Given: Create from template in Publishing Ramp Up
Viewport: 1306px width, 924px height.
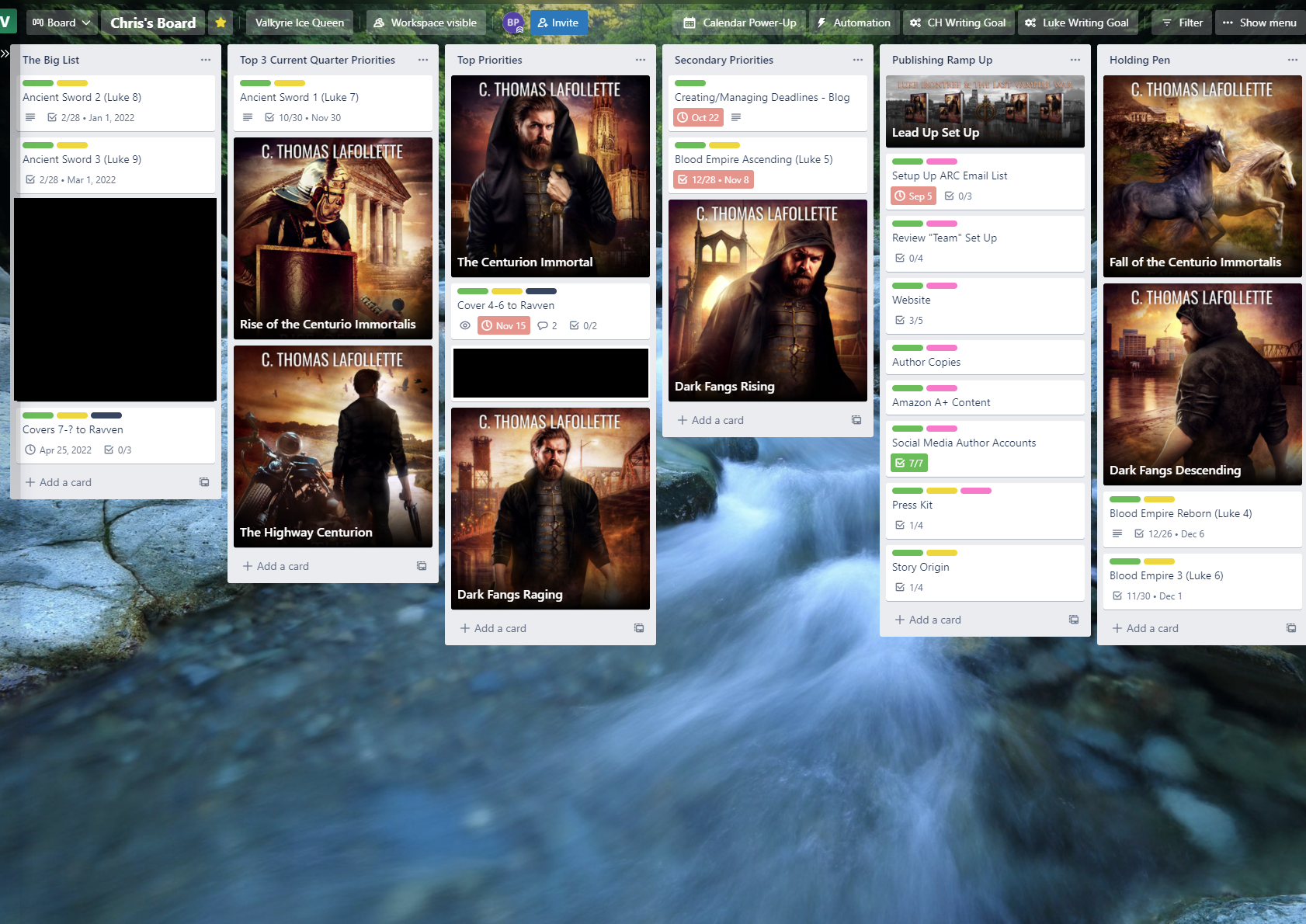Looking at the screenshot, I should pos(1074,620).
